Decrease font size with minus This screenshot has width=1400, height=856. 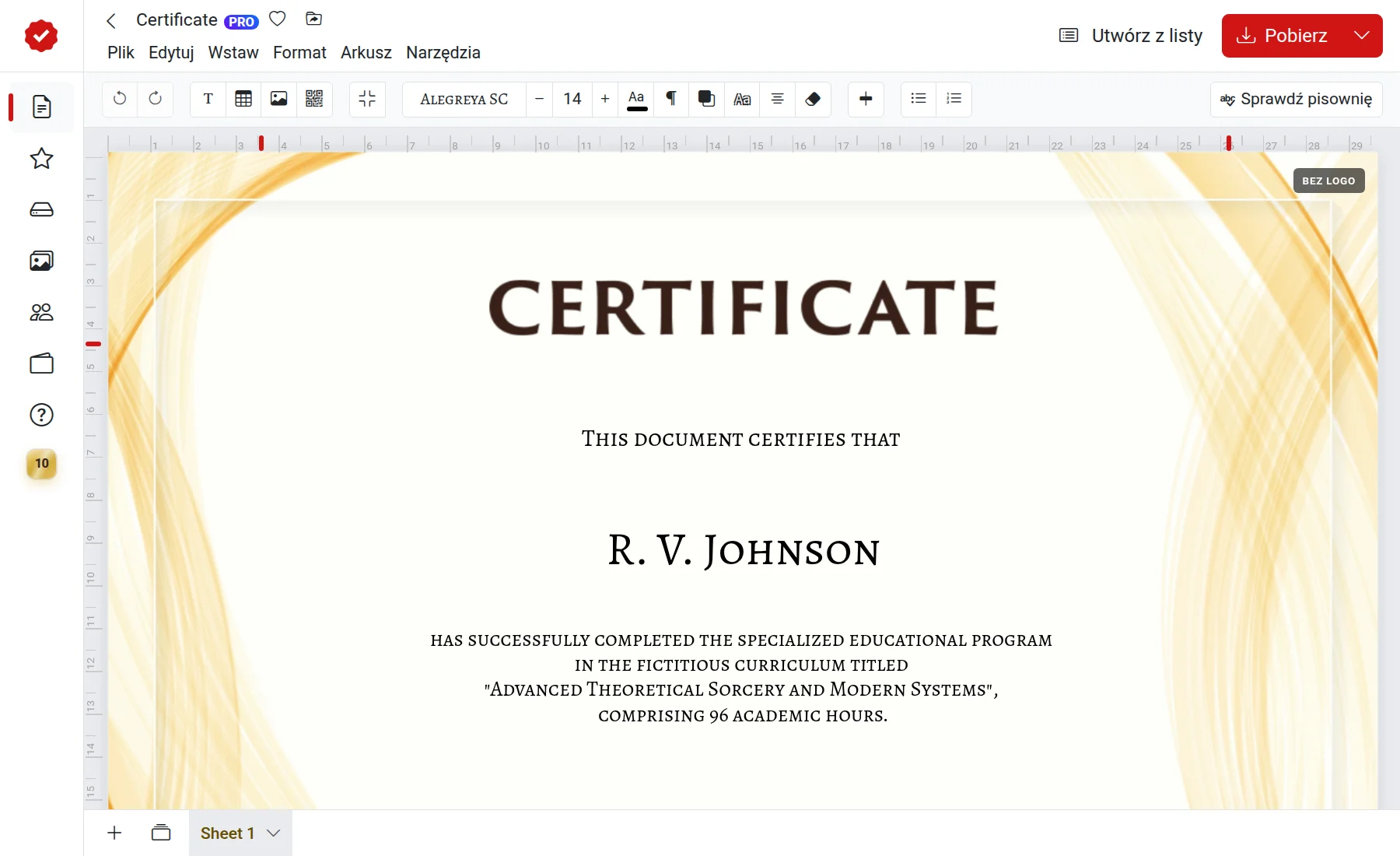tap(539, 99)
